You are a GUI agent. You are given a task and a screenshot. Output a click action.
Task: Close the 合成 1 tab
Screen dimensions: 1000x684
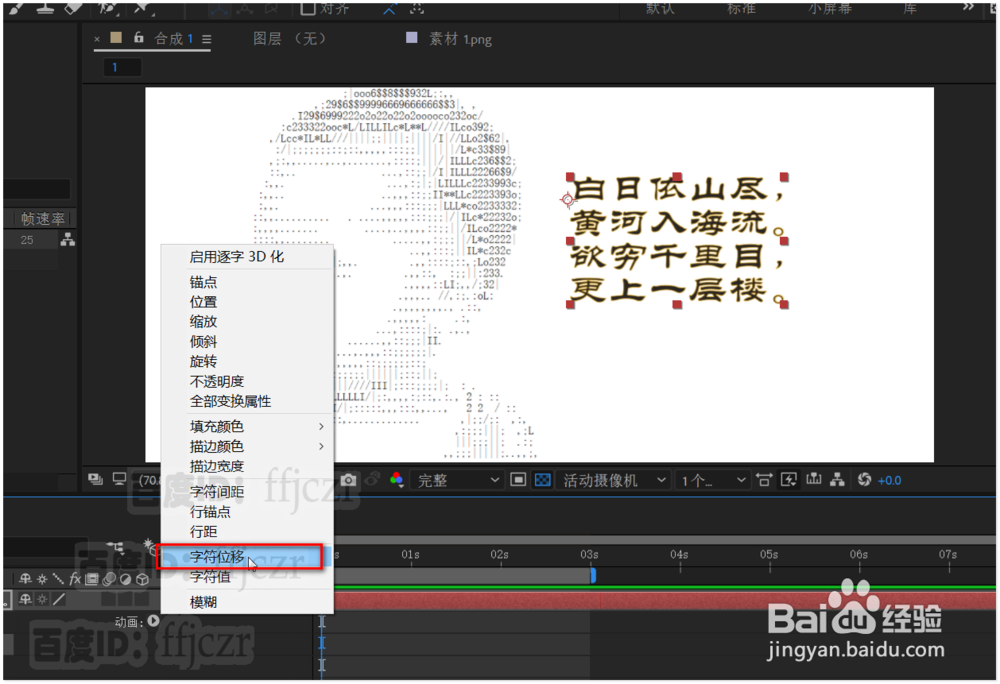[97, 40]
